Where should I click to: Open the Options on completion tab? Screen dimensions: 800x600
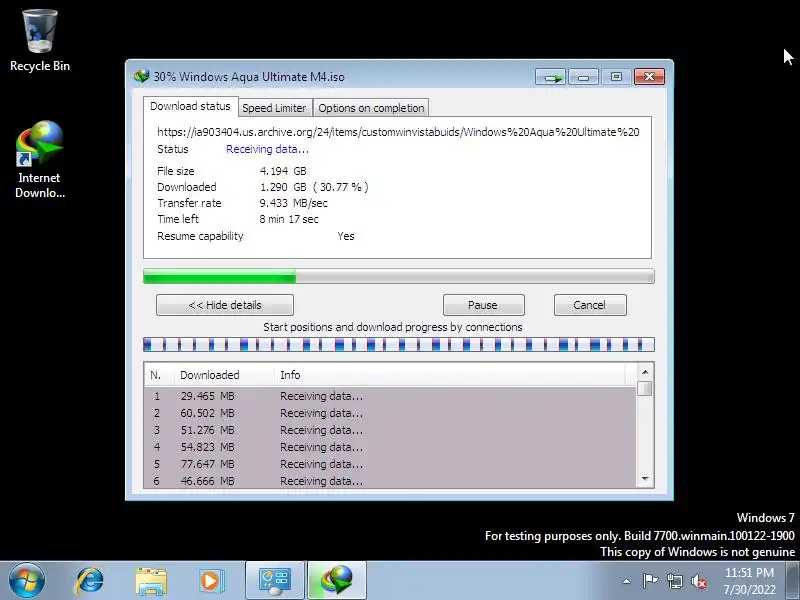point(371,108)
